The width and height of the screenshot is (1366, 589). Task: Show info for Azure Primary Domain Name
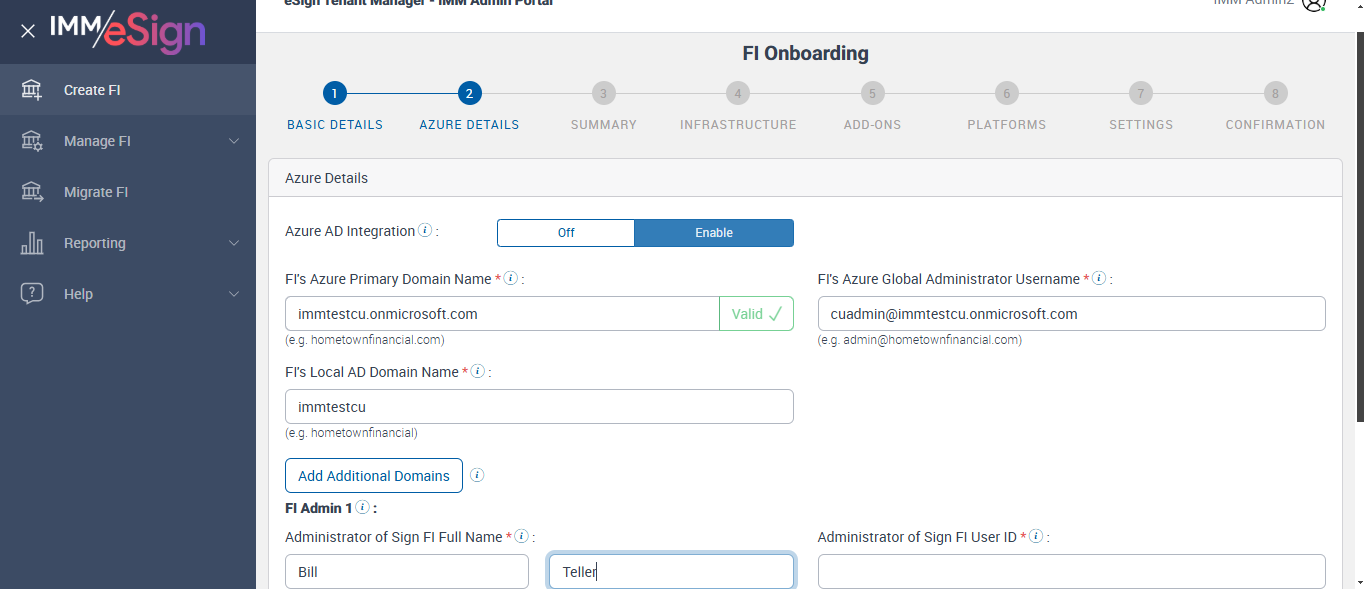click(x=511, y=279)
